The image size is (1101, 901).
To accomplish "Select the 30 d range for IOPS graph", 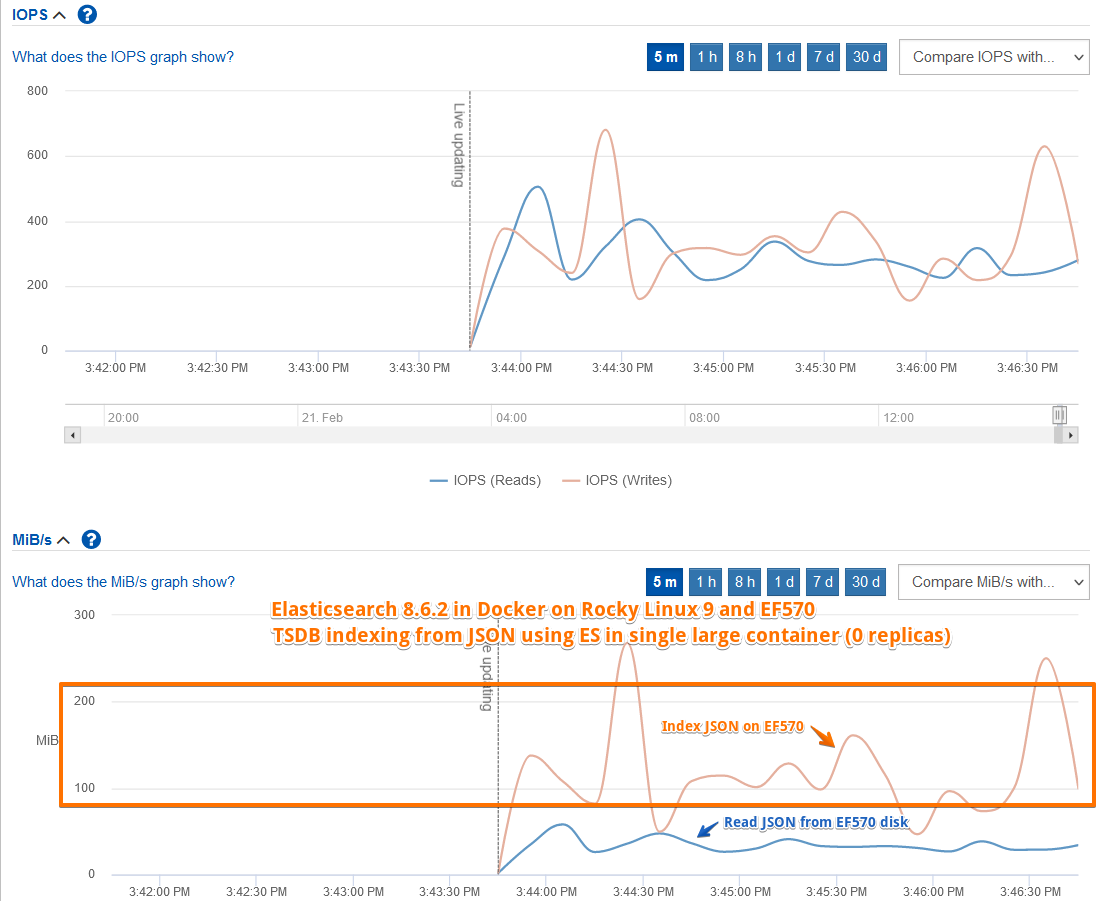I will [x=866, y=57].
